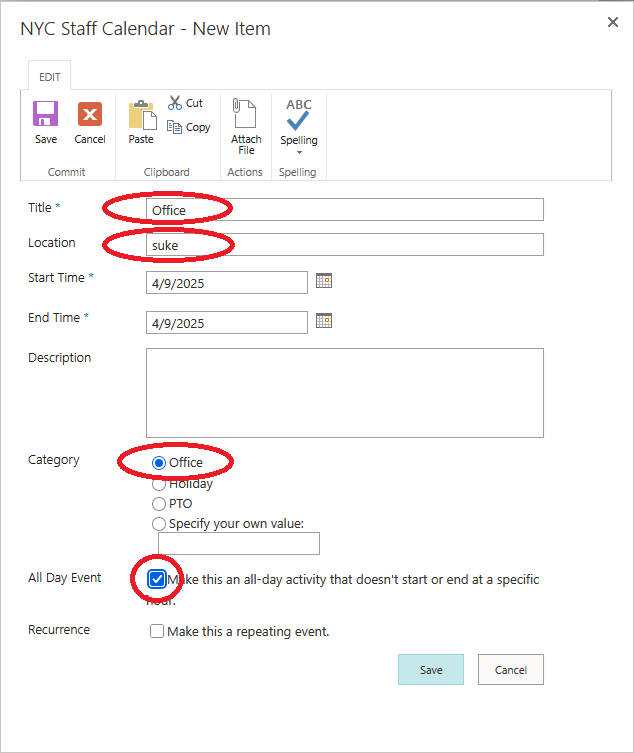Click the Cut scissors icon
The image size is (634, 753).
(175, 103)
